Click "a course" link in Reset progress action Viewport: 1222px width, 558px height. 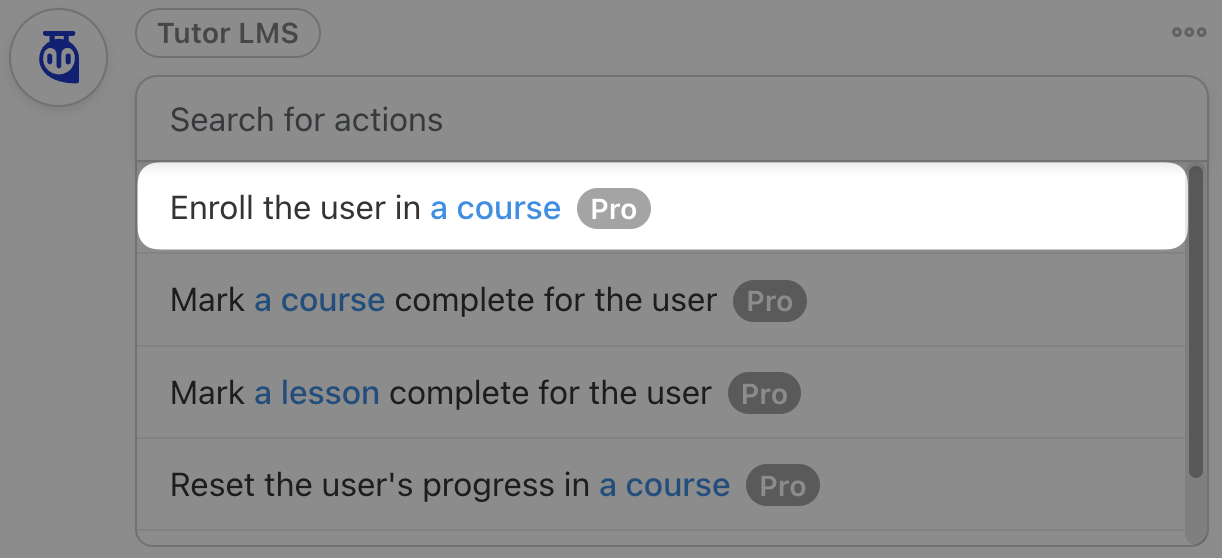[664, 486]
